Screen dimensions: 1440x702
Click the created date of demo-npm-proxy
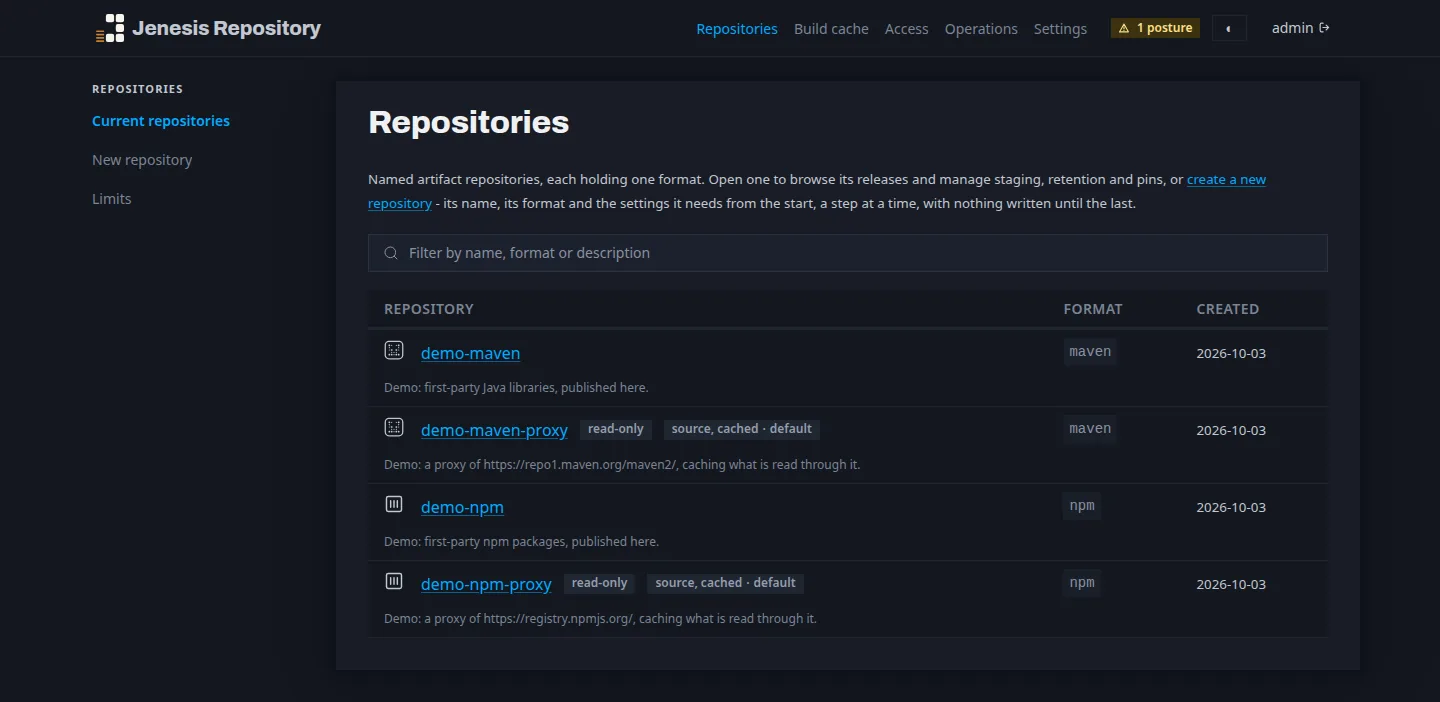pos(1231,584)
